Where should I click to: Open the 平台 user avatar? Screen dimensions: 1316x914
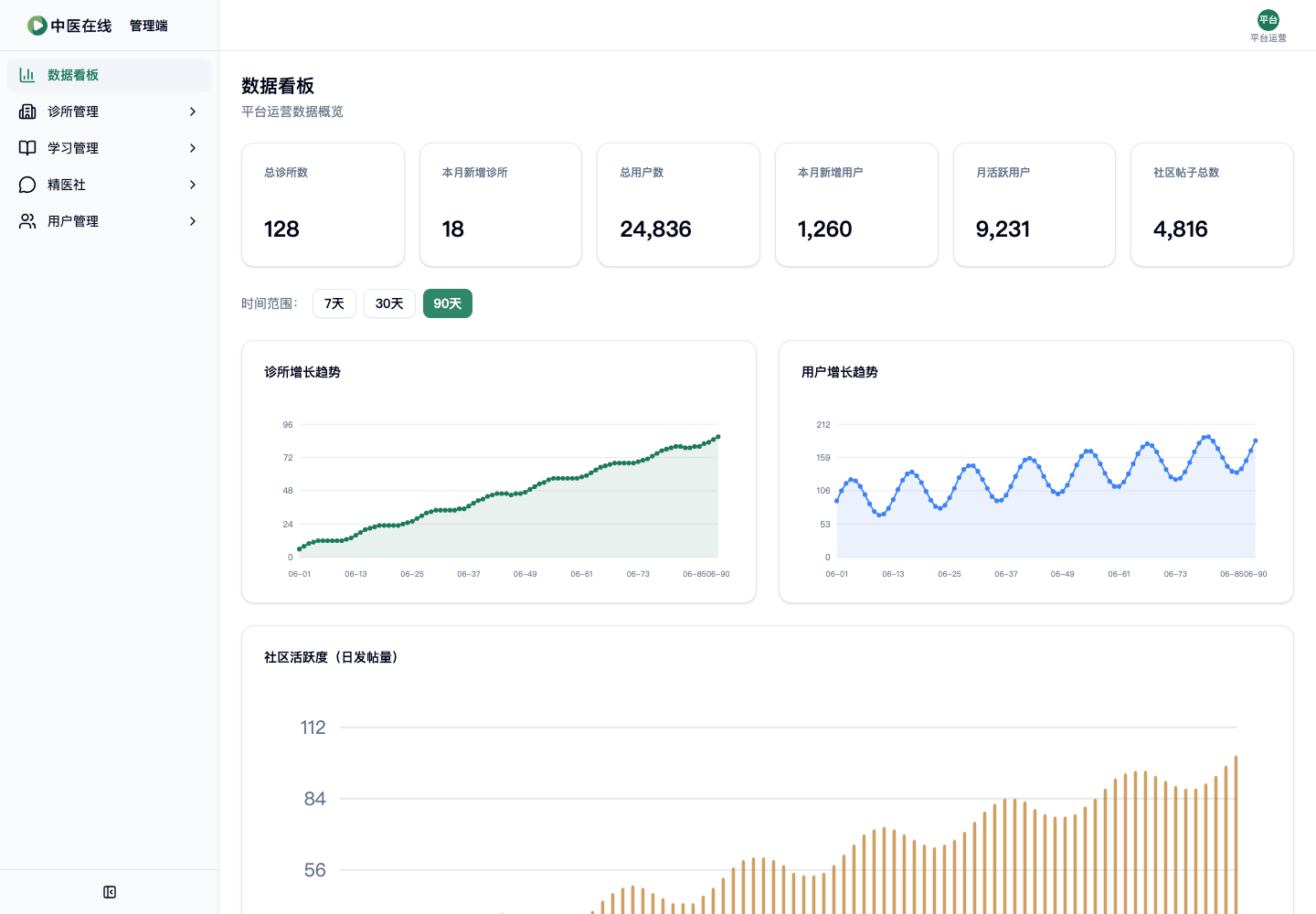point(1268,20)
